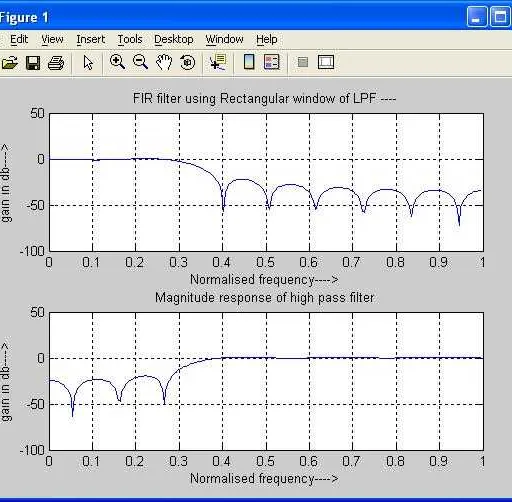Enable the Rotate 3D tool
Image resolution: width=512 pixels, height=502 pixels.
(x=187, y=62)
